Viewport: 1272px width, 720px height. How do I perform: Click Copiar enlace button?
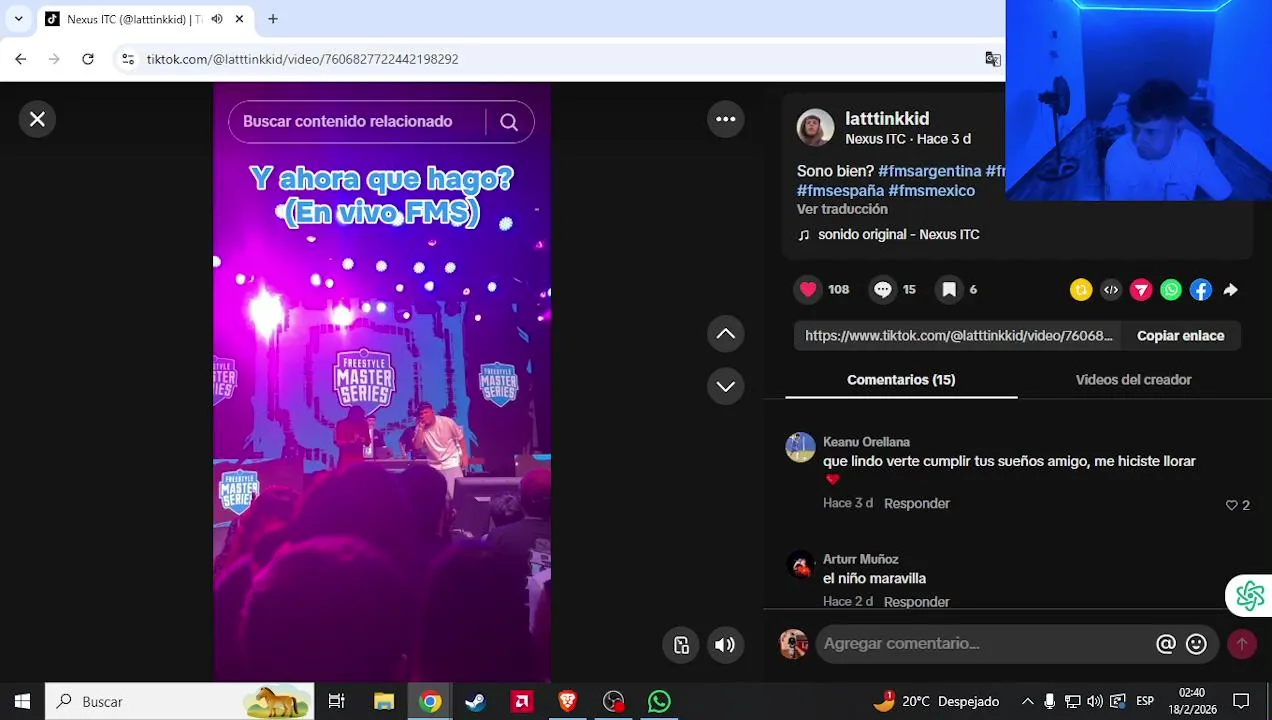tap(1180, 336)
